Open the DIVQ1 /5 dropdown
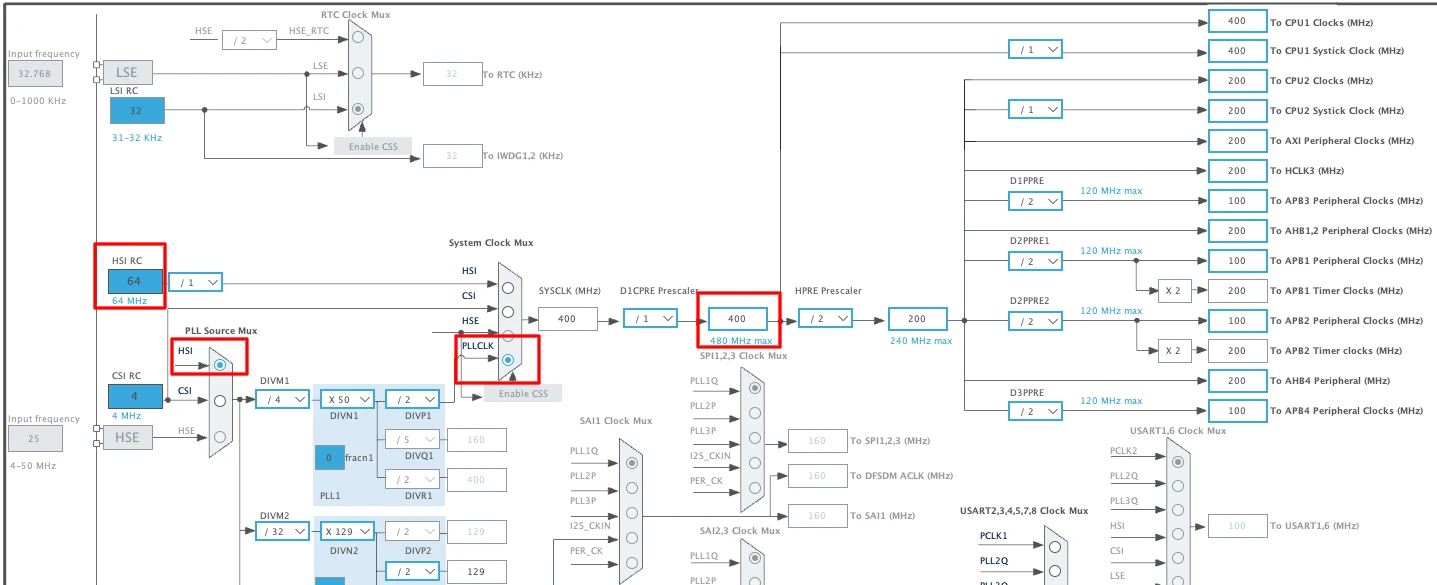 click(412, 439)
